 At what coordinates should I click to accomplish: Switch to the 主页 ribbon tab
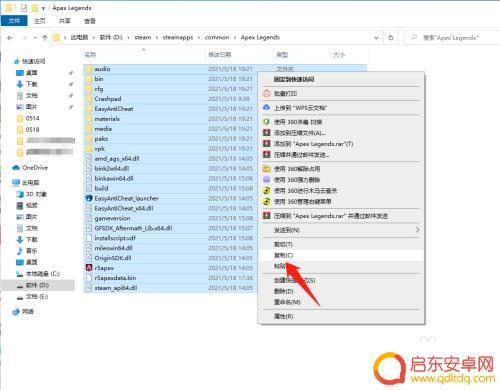click(40, 21)
